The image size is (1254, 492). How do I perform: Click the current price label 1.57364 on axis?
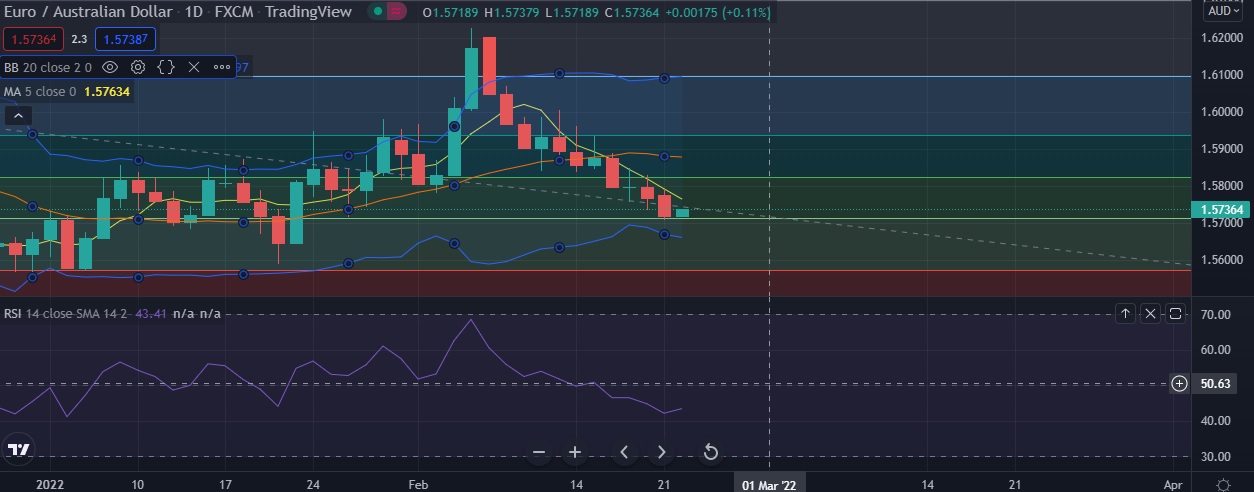tap(1219, 210)
